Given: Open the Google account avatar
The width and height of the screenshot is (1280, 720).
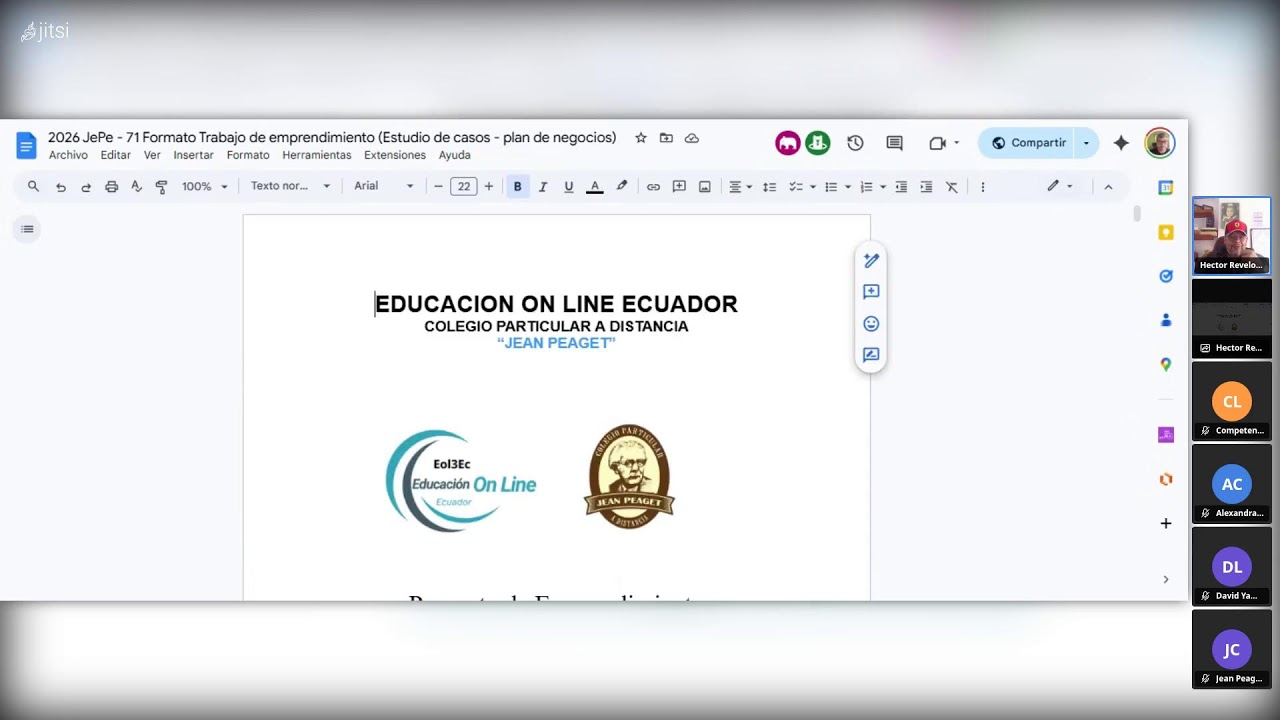Looking at the screenshot, I should coord(1159,143).
